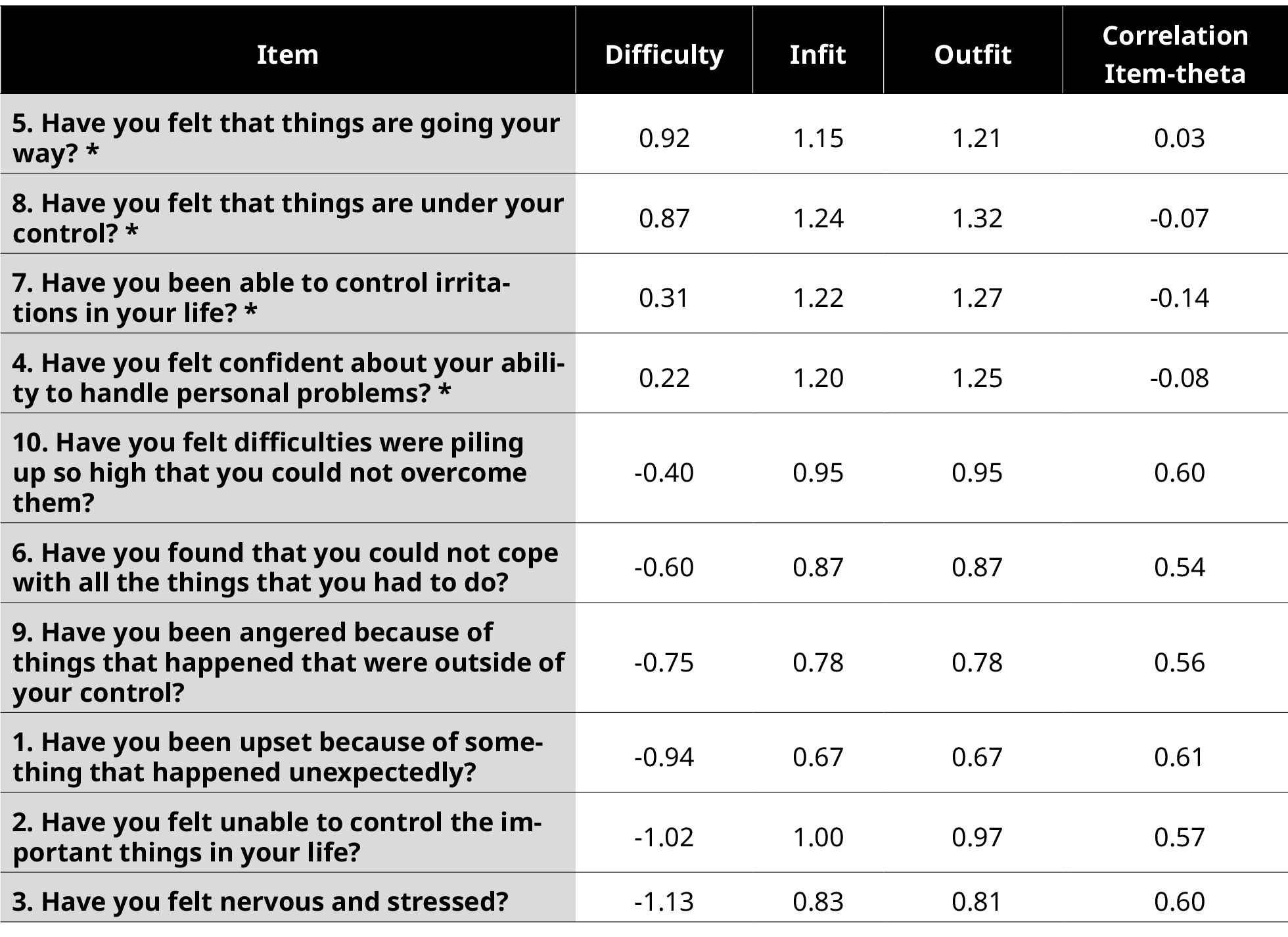This screenshot has width=1288, height=937.
Task: Select item 4 confident handling personal problems
Action: (x=644, y=373)
